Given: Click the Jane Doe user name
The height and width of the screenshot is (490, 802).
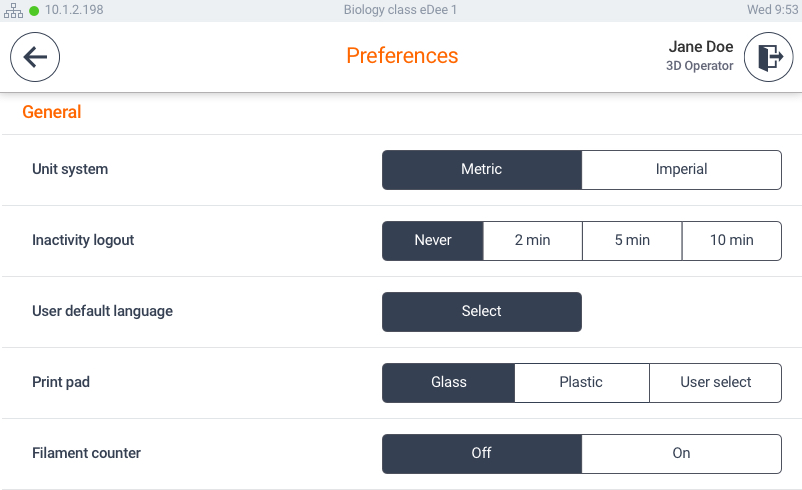Looking at the screenshot, I should 701,47.
